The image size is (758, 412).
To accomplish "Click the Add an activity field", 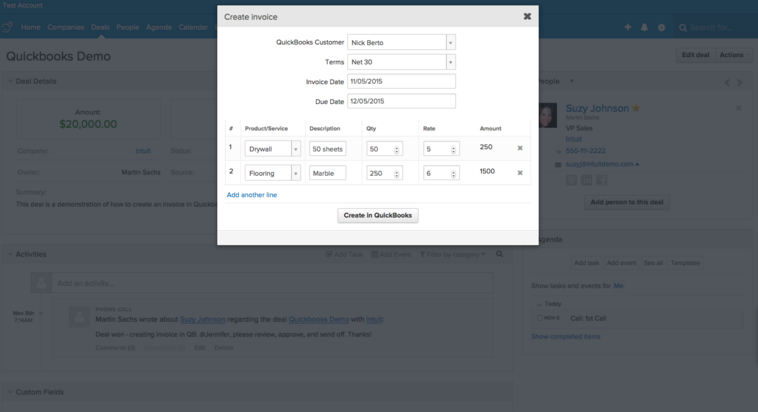I will coord(273,283).
